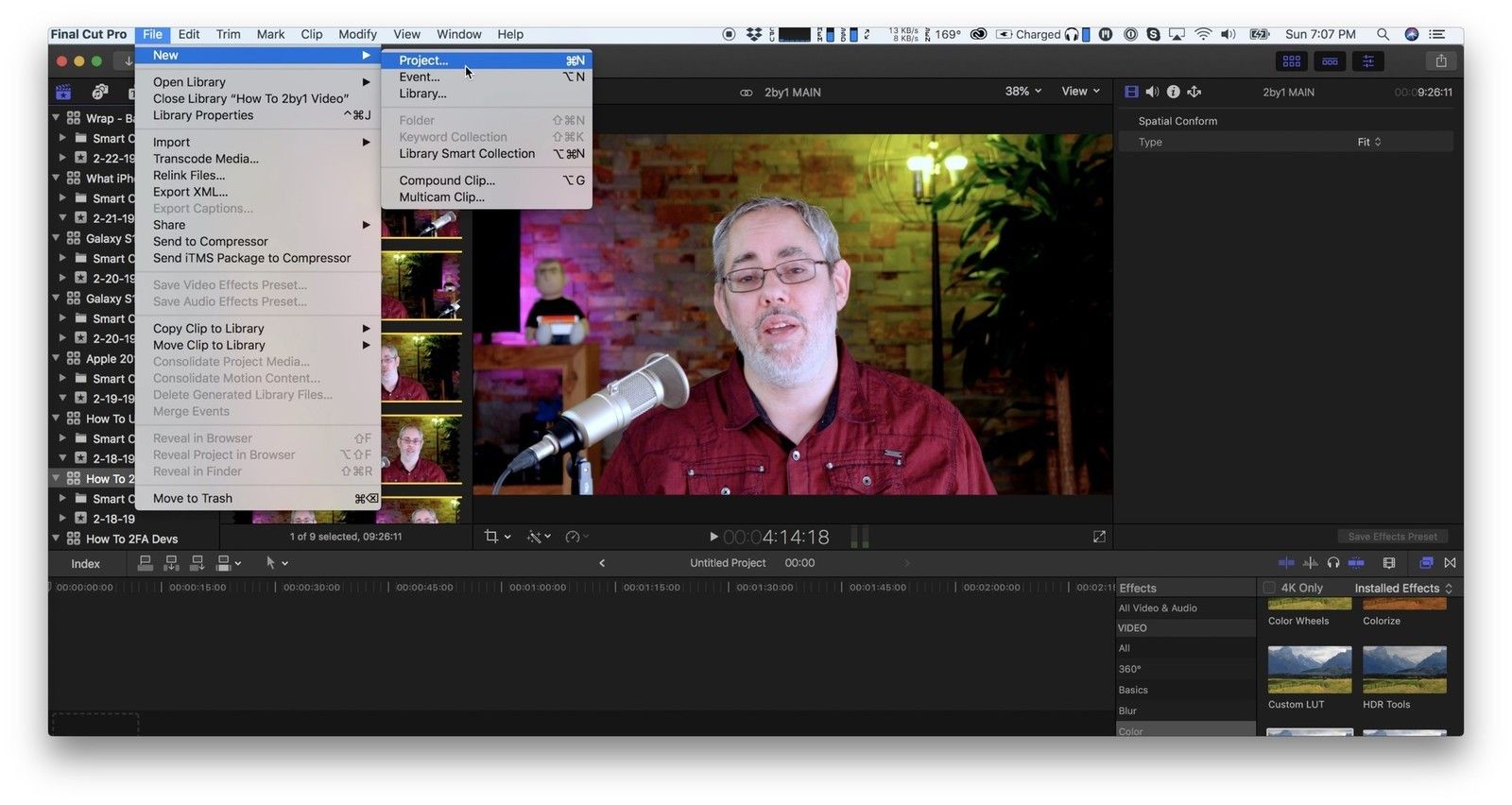
Task: Open the crop tool dropdown below viewer
Action: point(497,537)
